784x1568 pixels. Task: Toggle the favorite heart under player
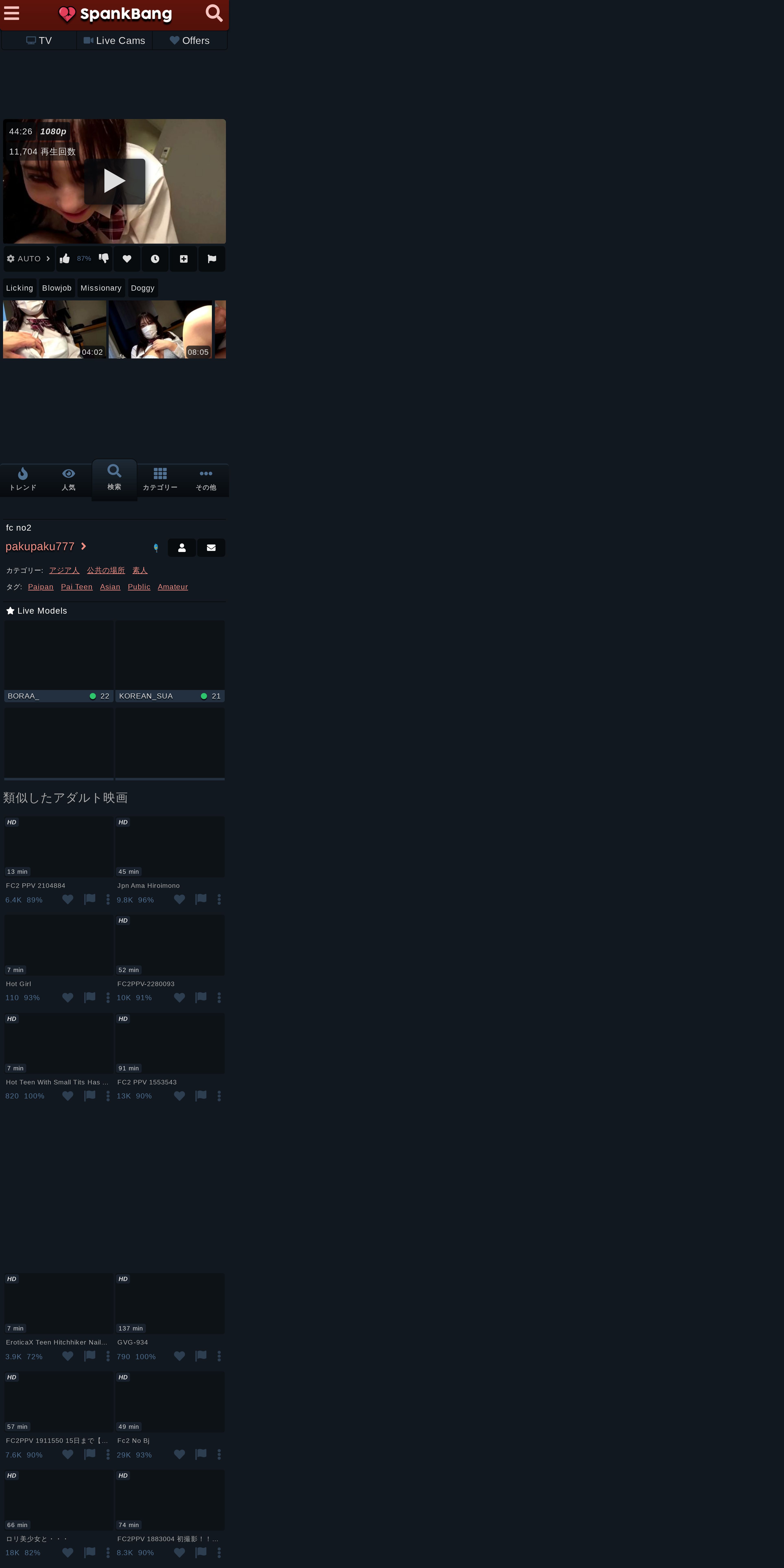tap(127, 259)
